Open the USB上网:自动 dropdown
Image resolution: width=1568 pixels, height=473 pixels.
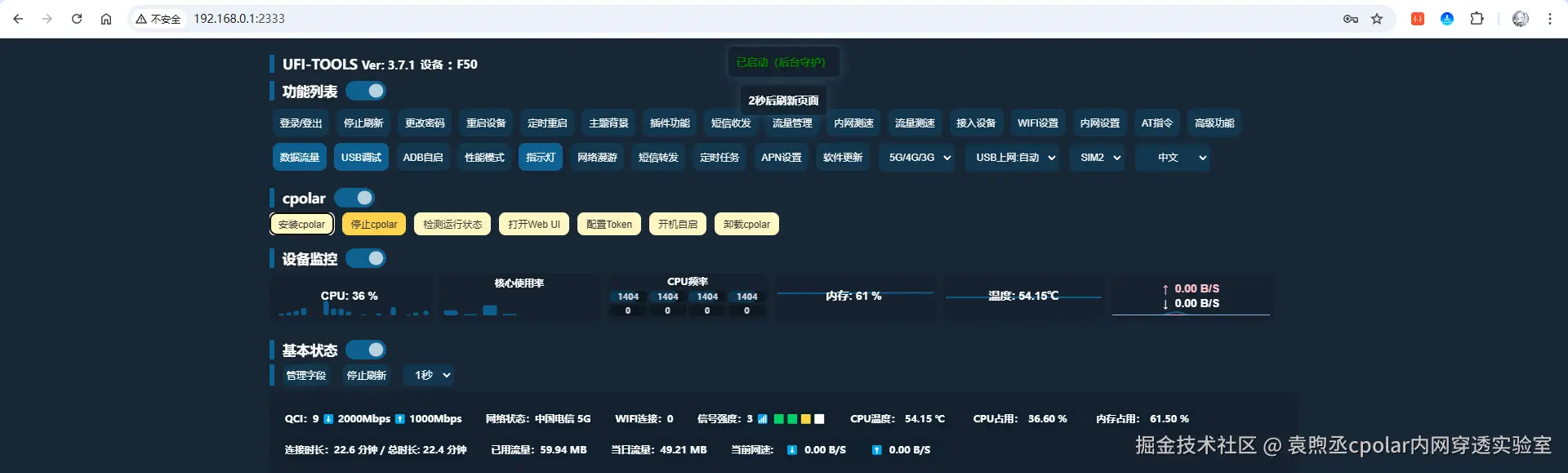point(1014,157)
